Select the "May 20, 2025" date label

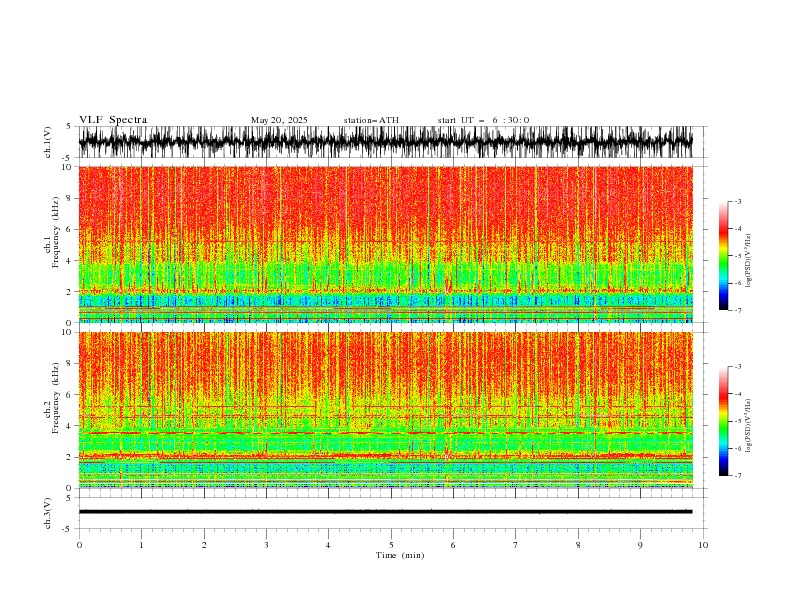[x=279, y=120]
